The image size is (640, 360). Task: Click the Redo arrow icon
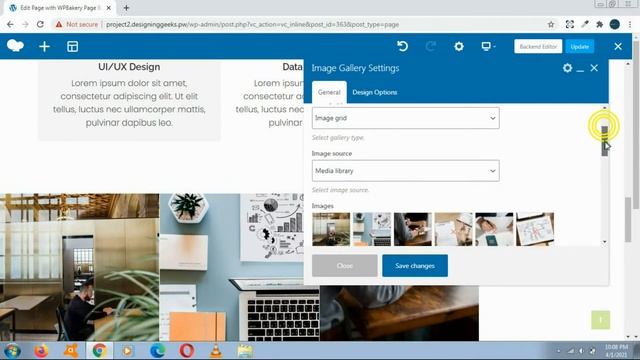click(x=431, y=46)
